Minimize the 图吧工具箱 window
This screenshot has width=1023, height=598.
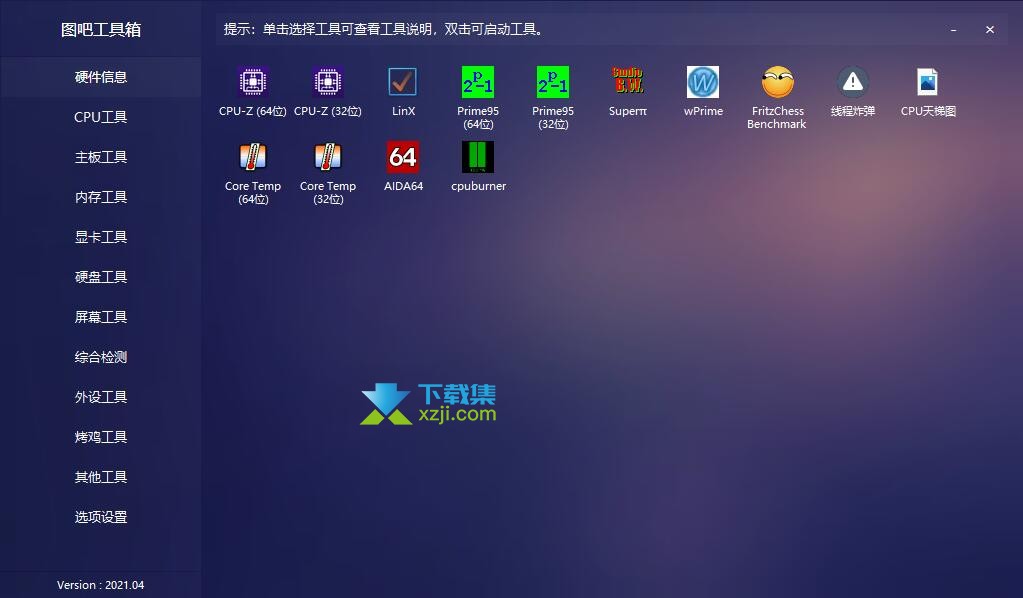pos(954,30)
